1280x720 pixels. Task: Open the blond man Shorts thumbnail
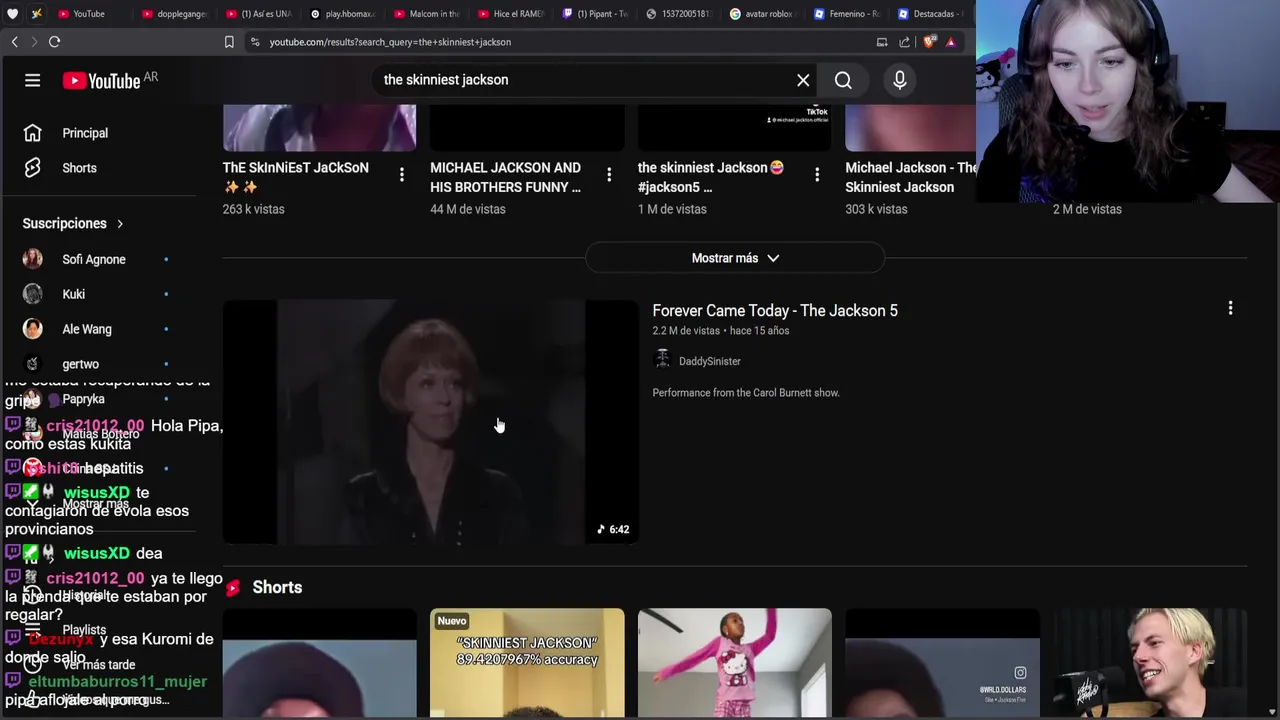click(1150, 663)
